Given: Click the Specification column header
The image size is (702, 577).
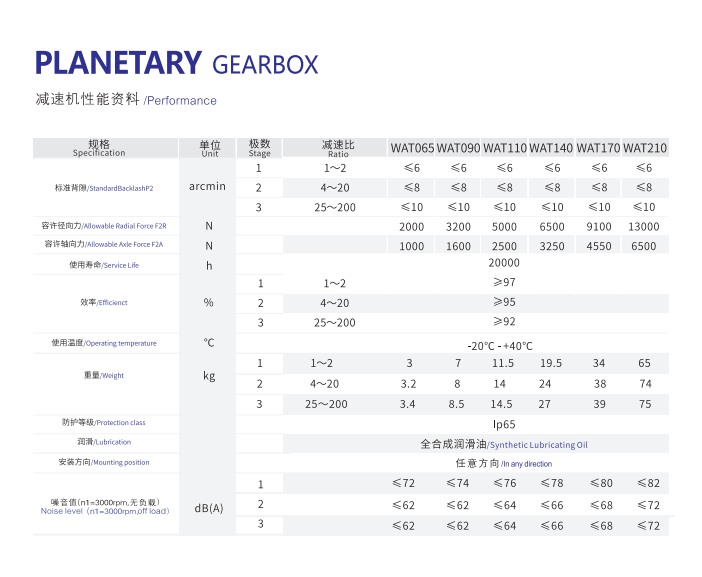Looking at the screenshot, I should (99, 149).
